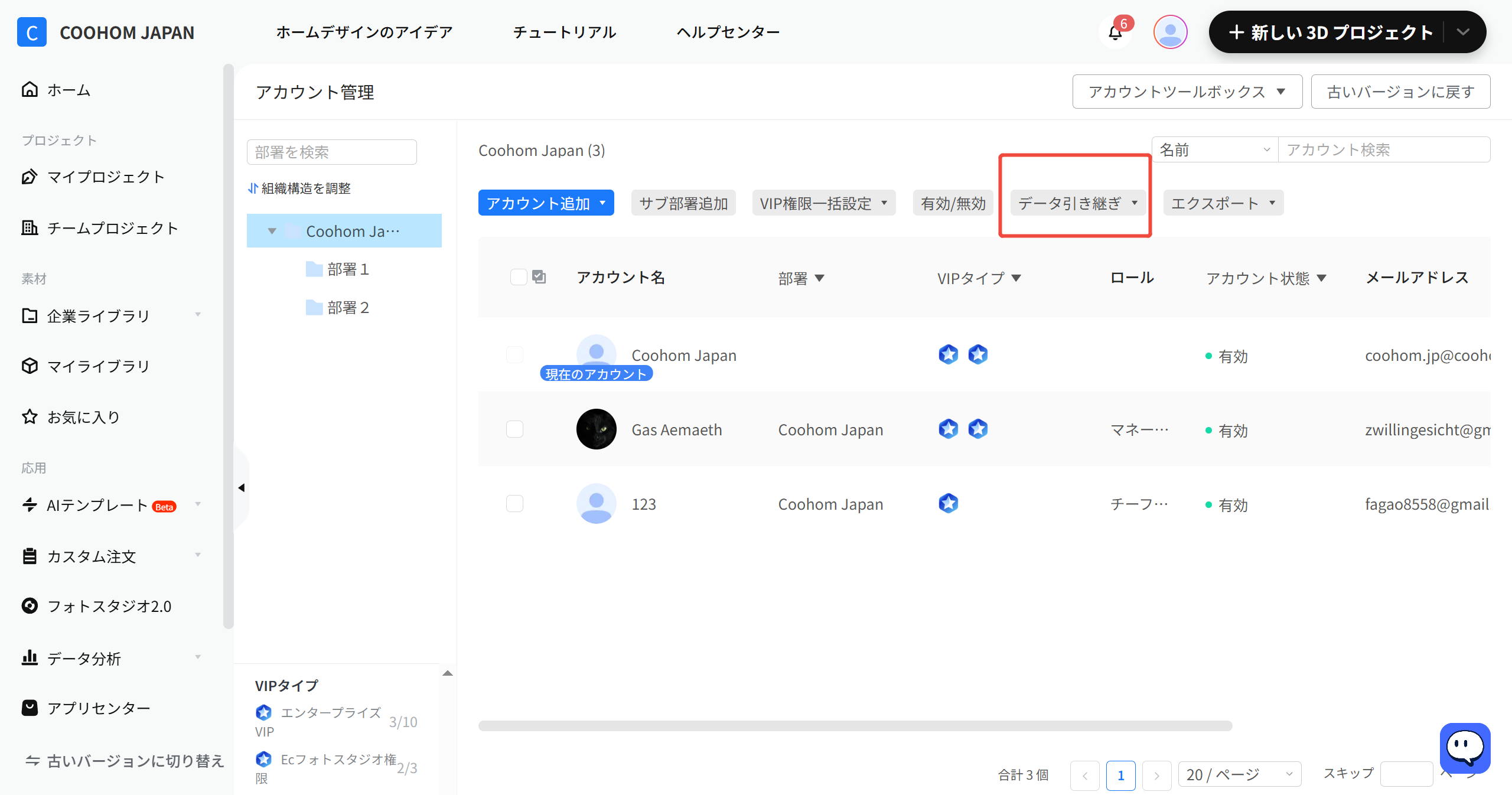The width and height of the screenshot is (1512, 795).
Task: Click the Ecフォトスタジオ権限 badge icon
Action: pyautogui.click(x=264, y=759)
